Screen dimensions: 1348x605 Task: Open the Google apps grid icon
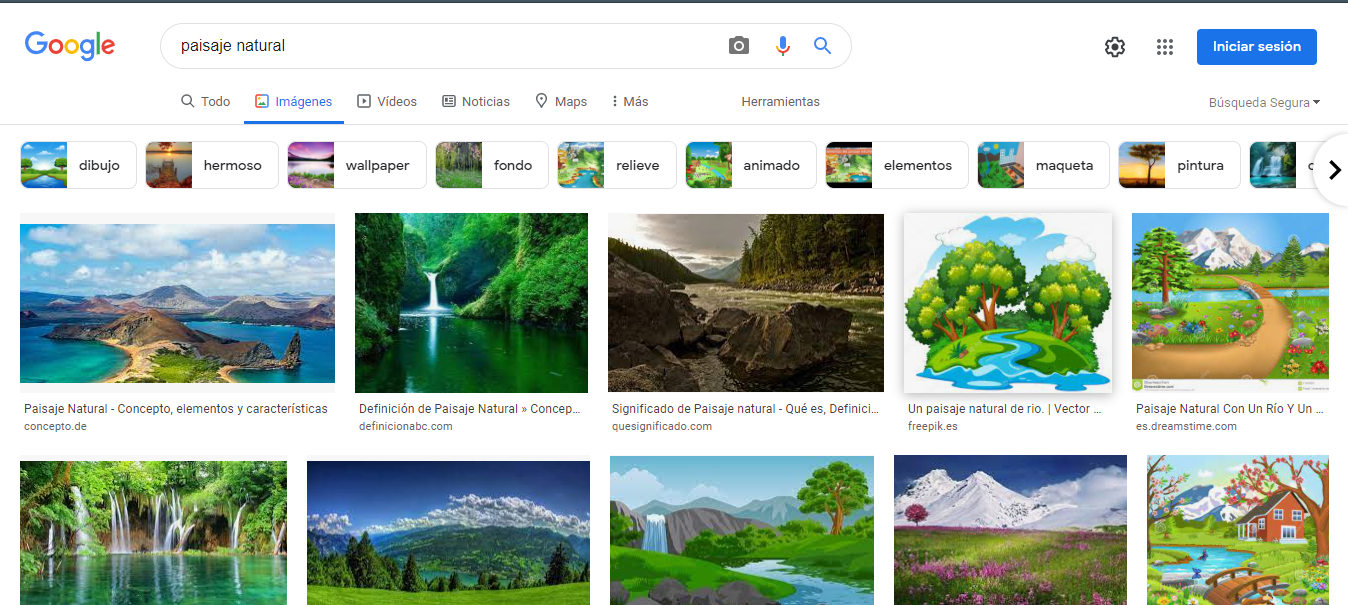coord(1164,47)
